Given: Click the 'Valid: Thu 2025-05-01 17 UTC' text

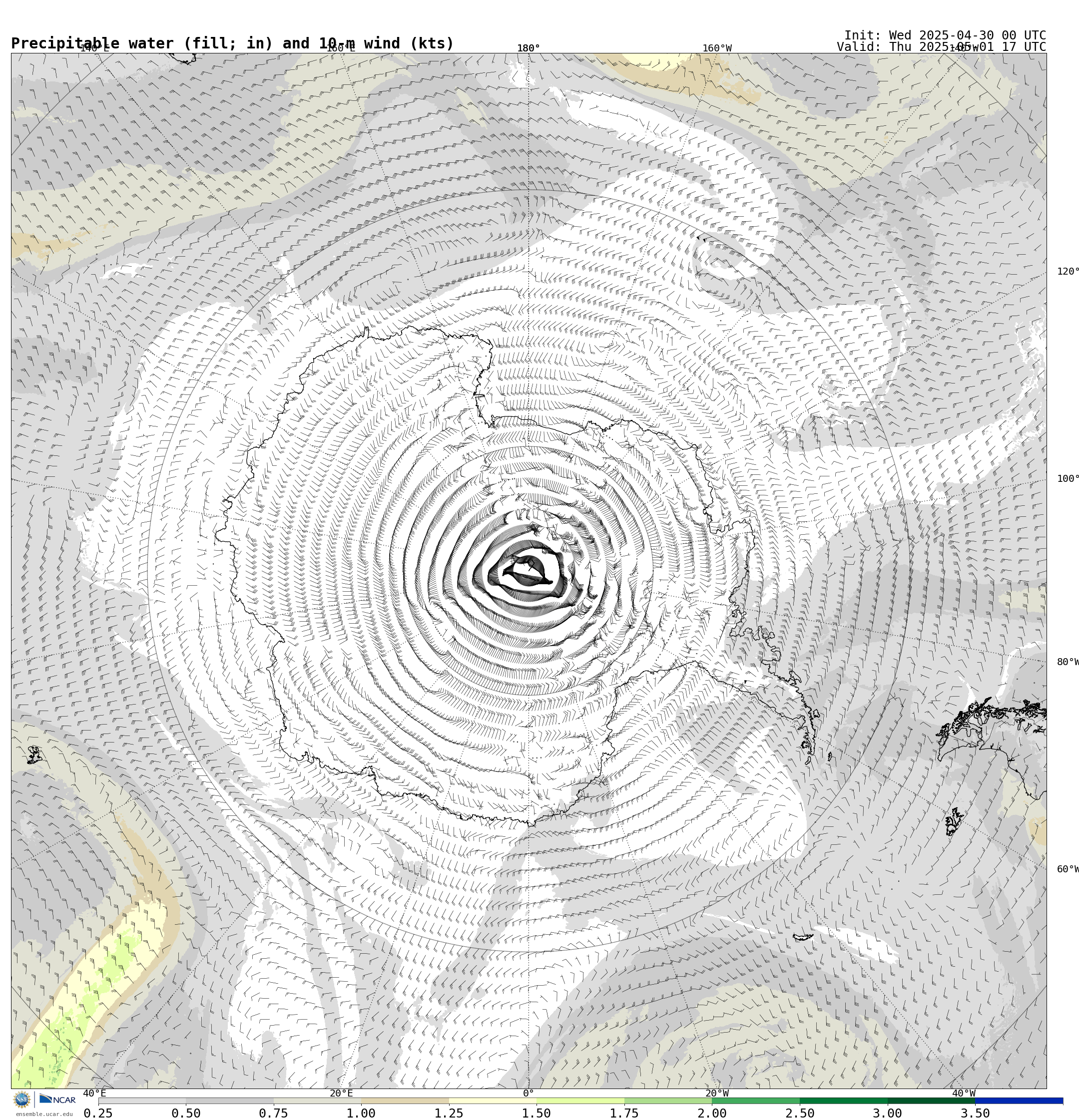Looking at the screenshot, I should pyautogui.click(x=941, y=47).
